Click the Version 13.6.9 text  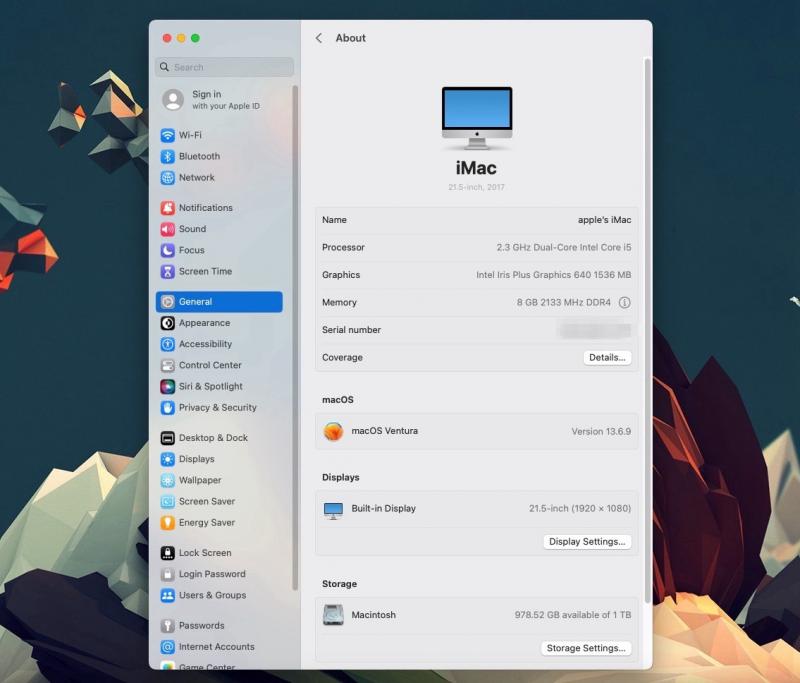(x=601, y=432)
